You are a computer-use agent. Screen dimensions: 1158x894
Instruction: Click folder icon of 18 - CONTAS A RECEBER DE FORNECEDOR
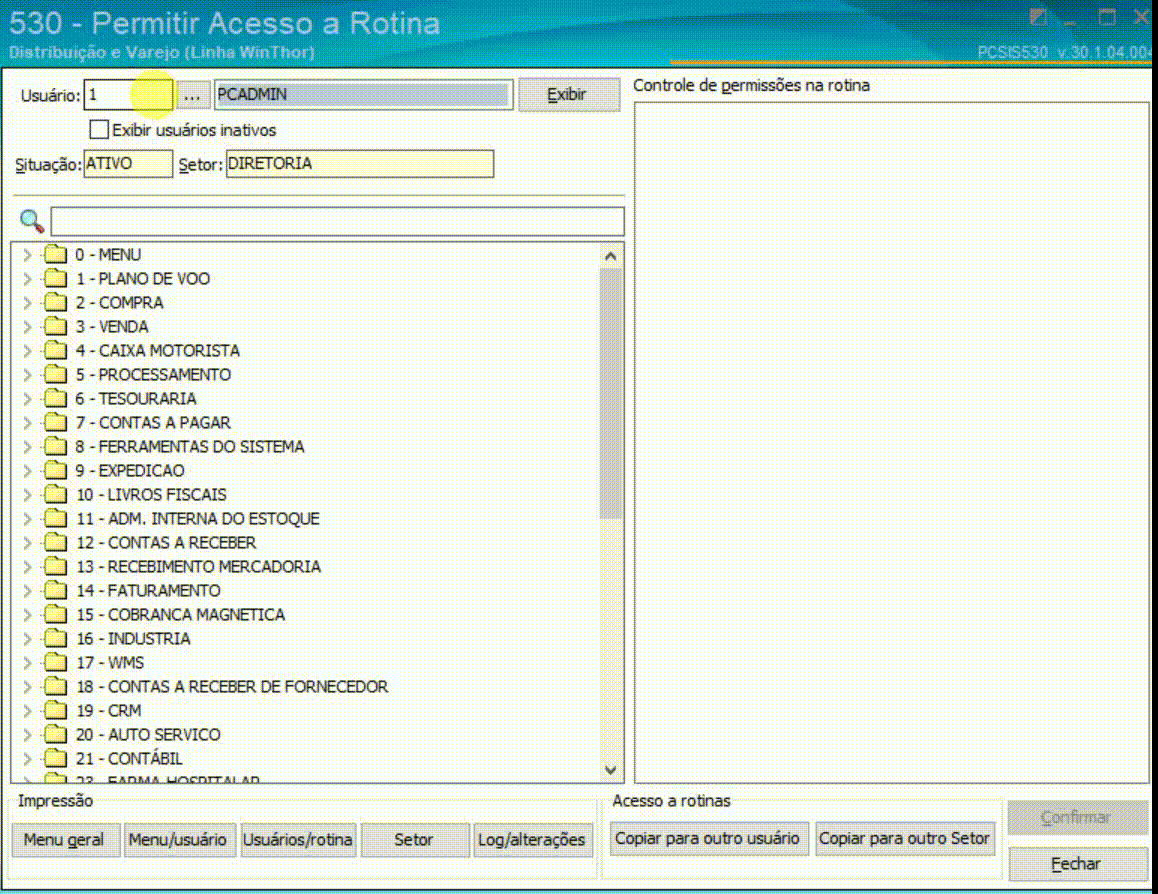click(x=55, y=687)
